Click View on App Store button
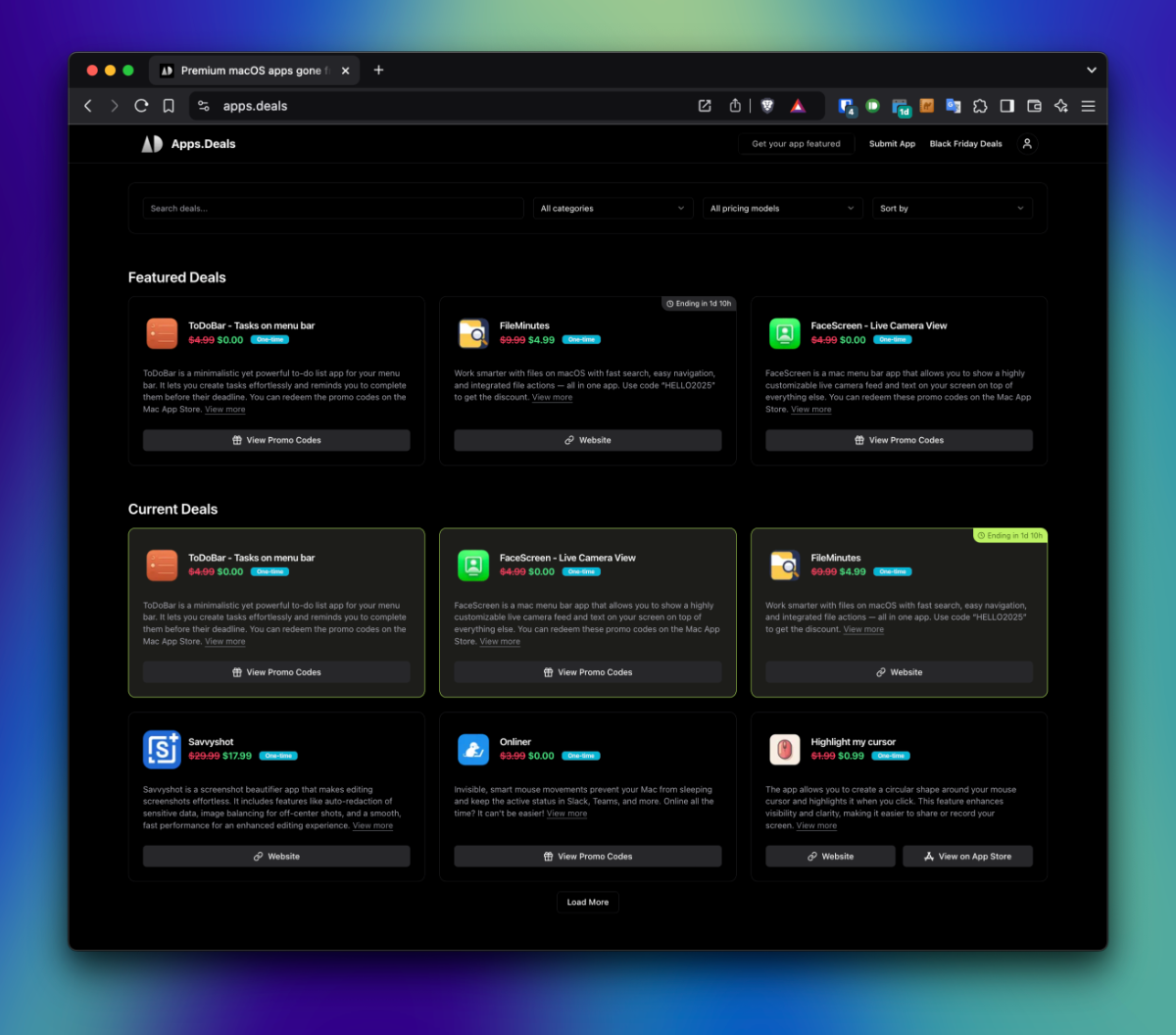1176x1035 pixels. pos(967,857)
